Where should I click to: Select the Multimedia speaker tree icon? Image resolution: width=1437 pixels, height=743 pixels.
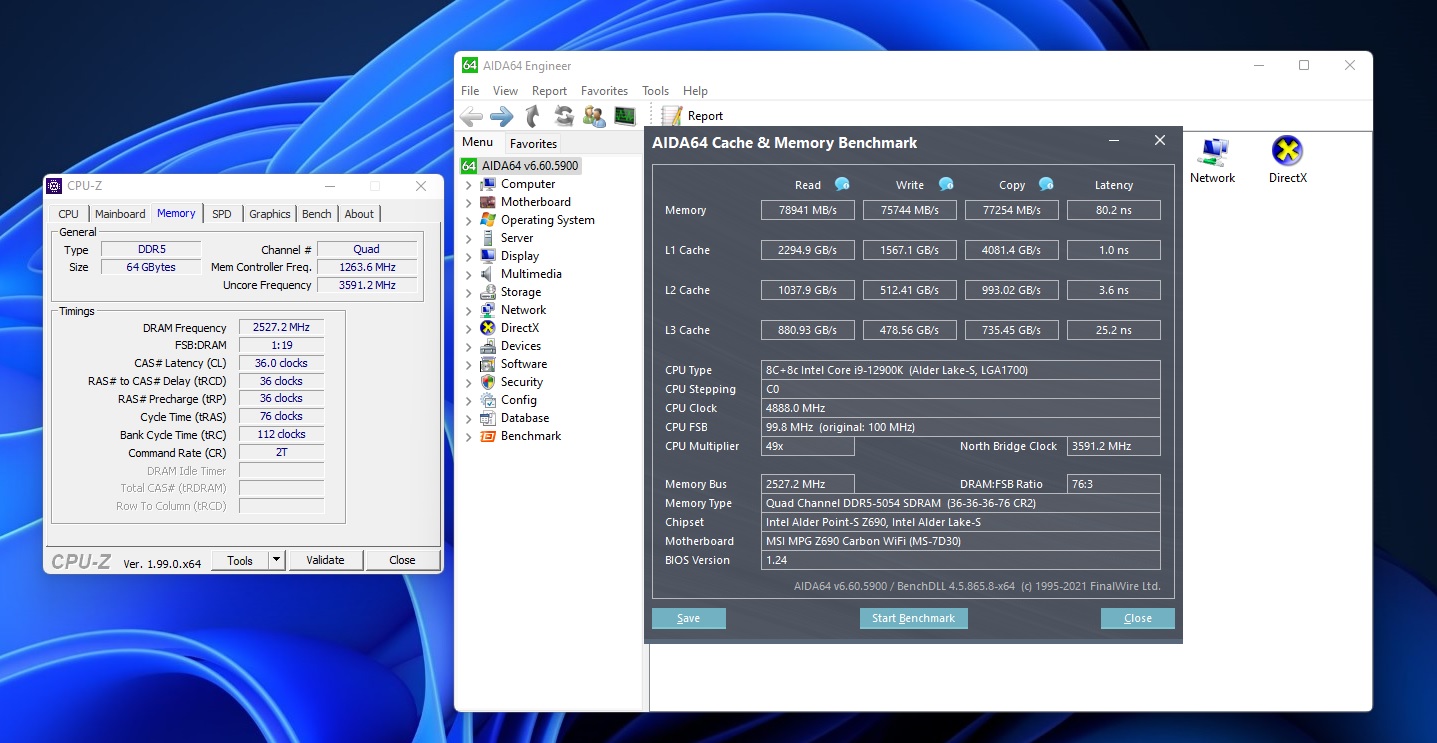click(x=488, y=274)
